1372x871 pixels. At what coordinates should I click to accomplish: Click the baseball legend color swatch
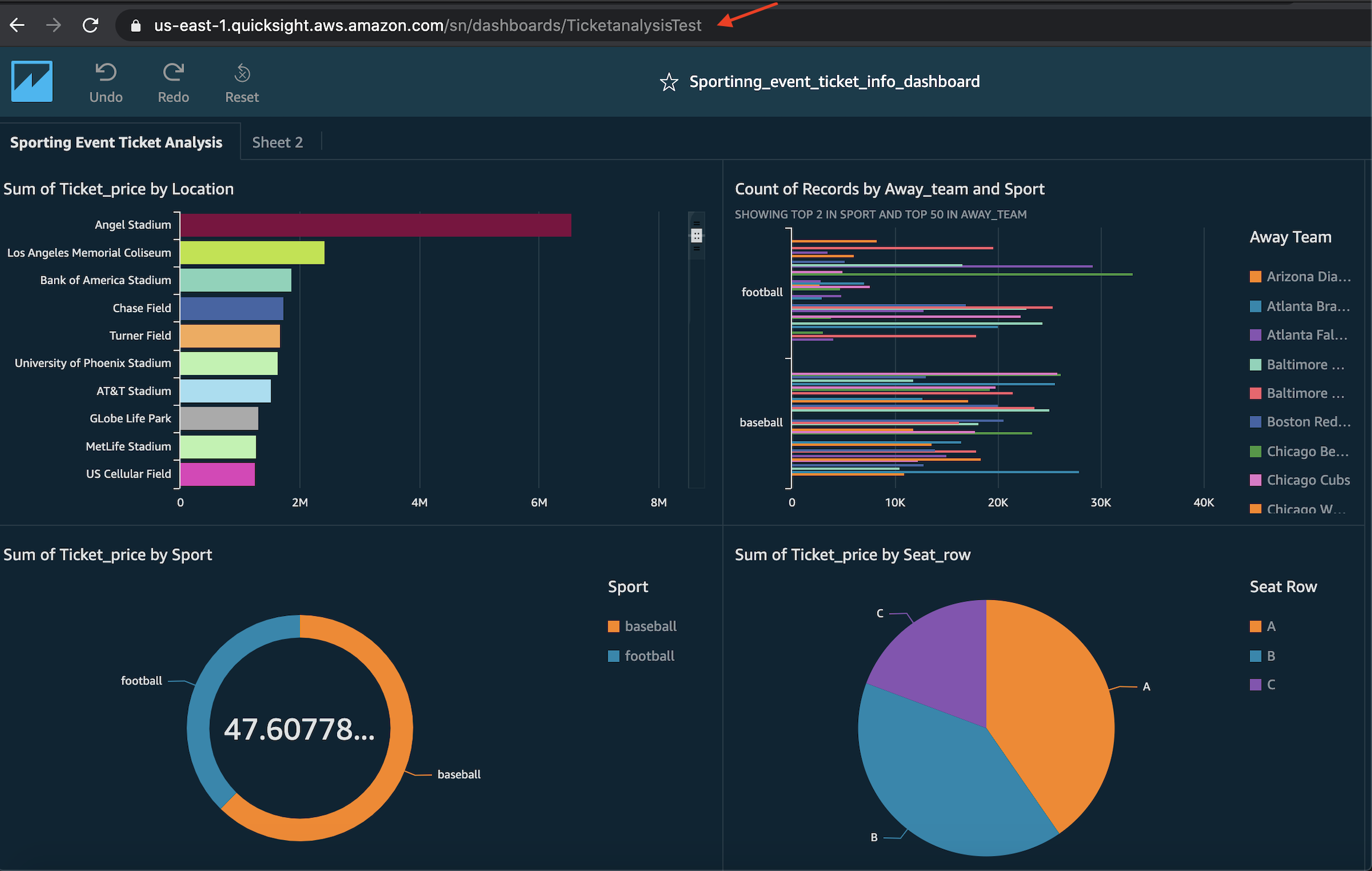pos(614,627)
